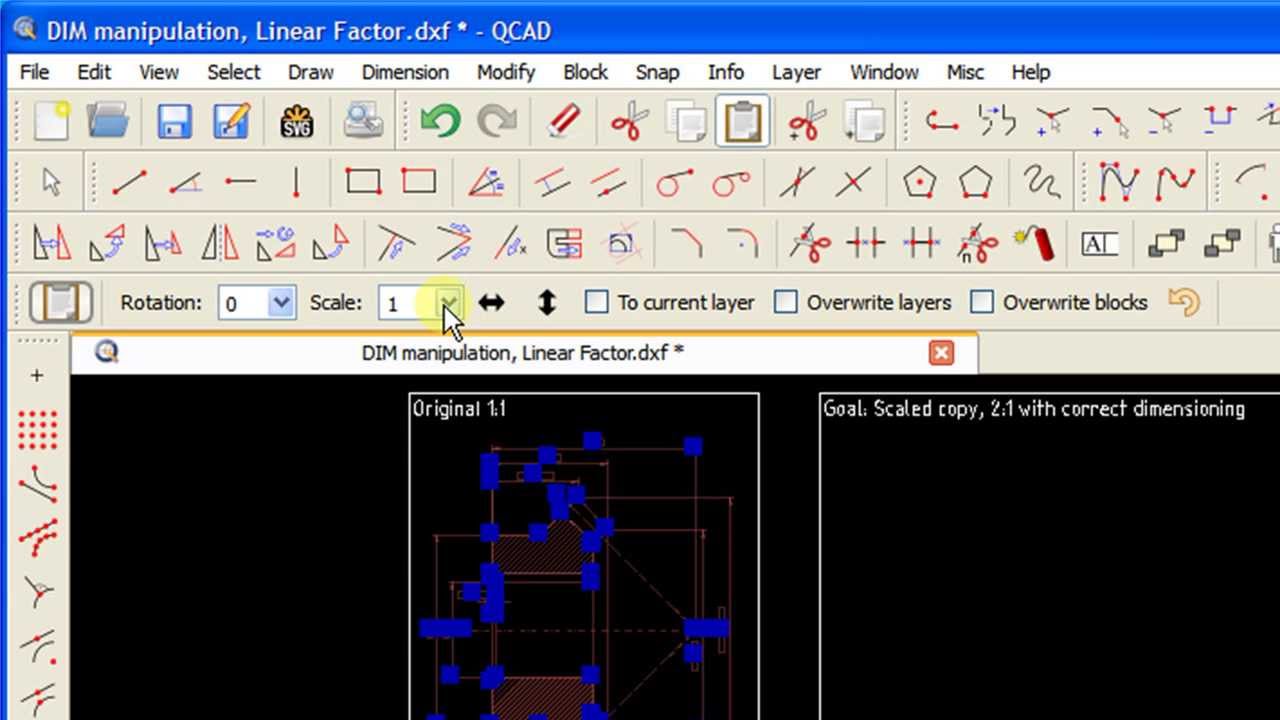The width and height of the screenshot is (1280, 720).
Task: Click the Open file folder icon
Action: click(107, 121)
